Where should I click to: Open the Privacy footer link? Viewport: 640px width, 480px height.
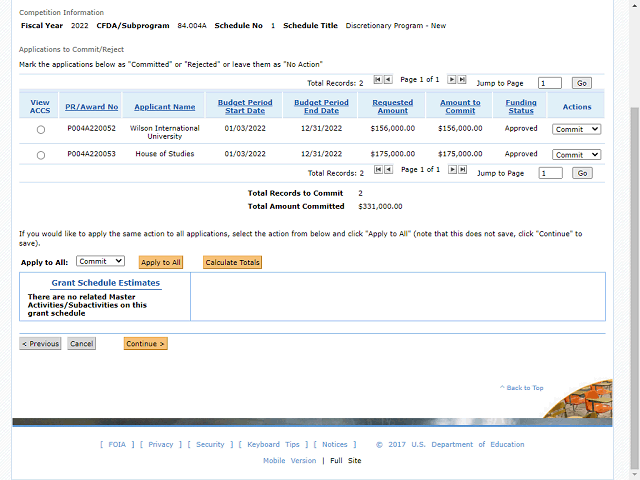[161, 444]
